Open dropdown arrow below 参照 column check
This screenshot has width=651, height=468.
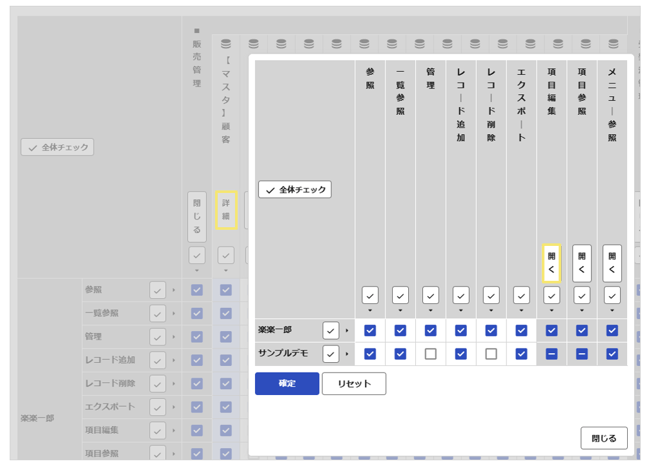click(370, 310)
